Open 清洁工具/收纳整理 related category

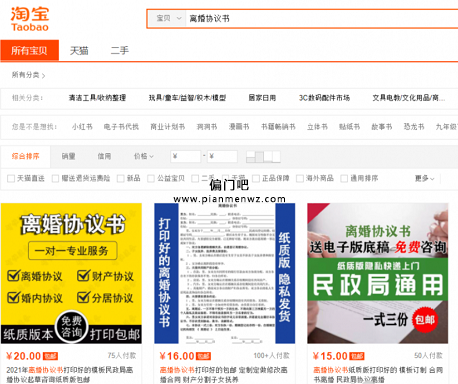click(x=97, y=98)
